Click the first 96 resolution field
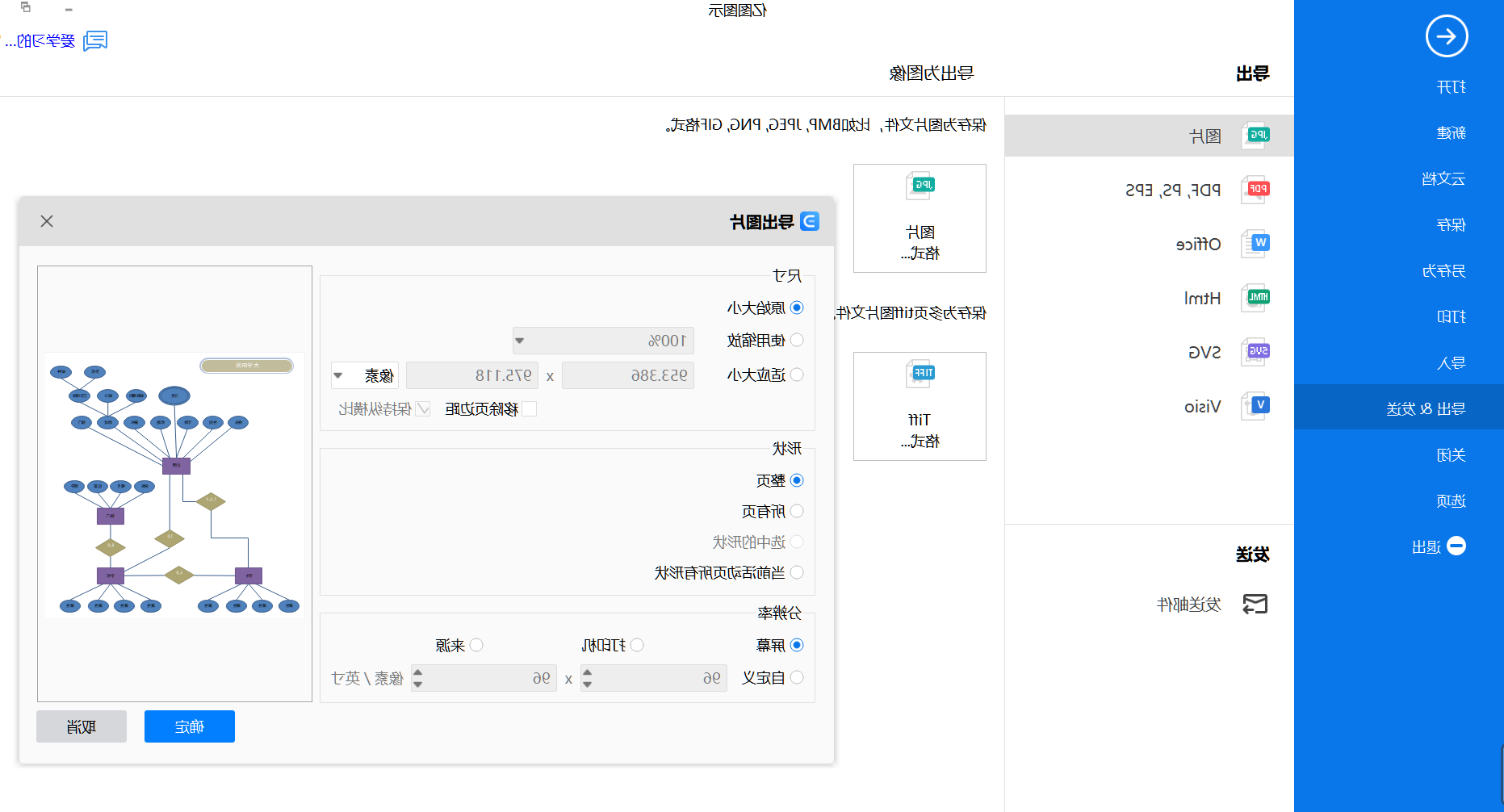The width and height of the screenshot is (1504, 812). 654,678
